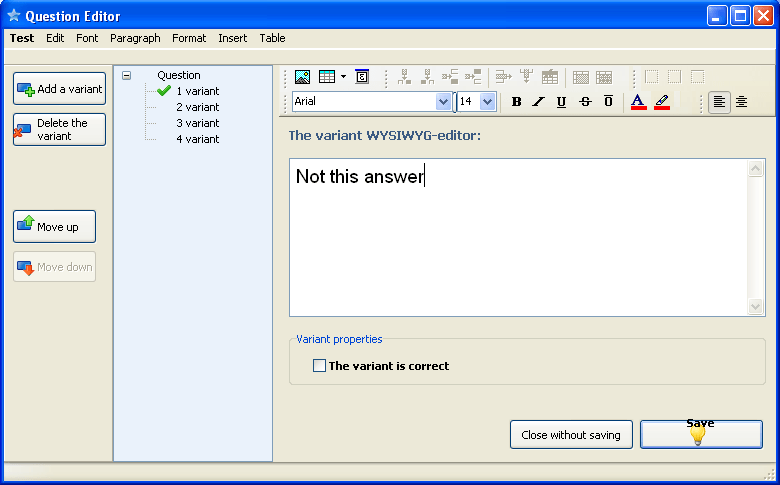Center align the text
The height and width of the screenshot is (485, 780).
pyautogui.click(x=741, y=101)
